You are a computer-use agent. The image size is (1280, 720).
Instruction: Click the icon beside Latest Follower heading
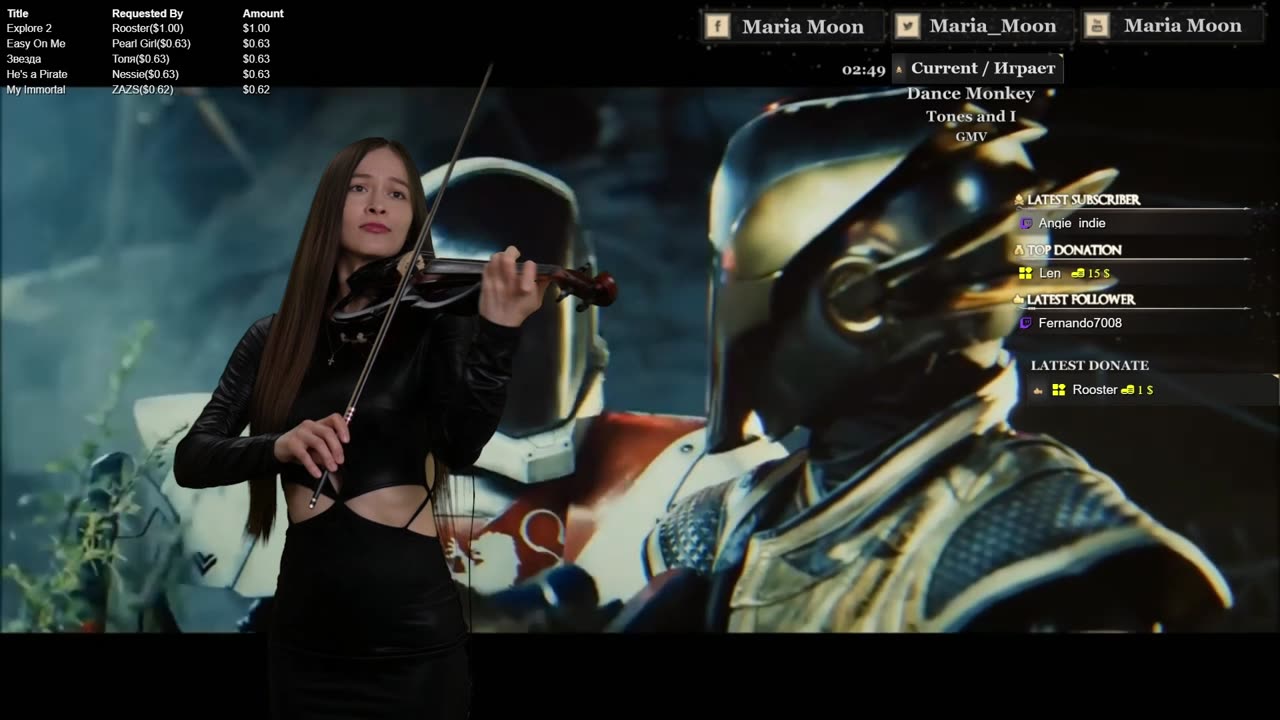tap(1019, 299)
